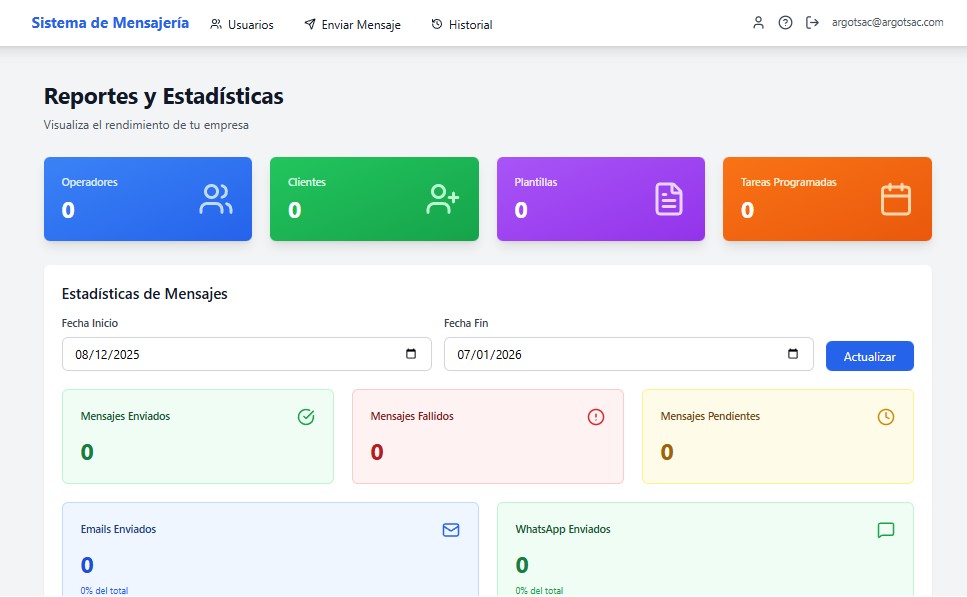The height and width of the screenshot is (597, 967).
Task: Open the Fecha Fin calendar picker
Action: 793,354
